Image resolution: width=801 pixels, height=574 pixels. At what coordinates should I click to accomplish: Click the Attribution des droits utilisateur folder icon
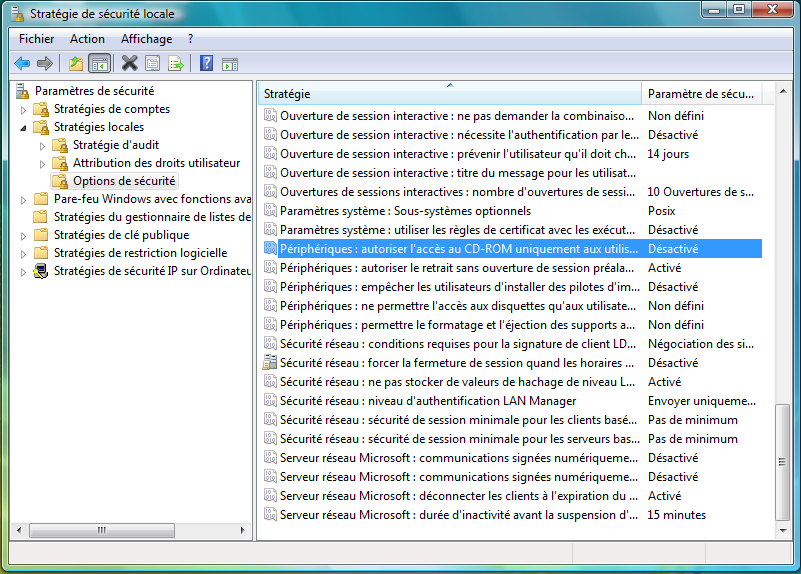pyautogui.click(x=60, y=163)
